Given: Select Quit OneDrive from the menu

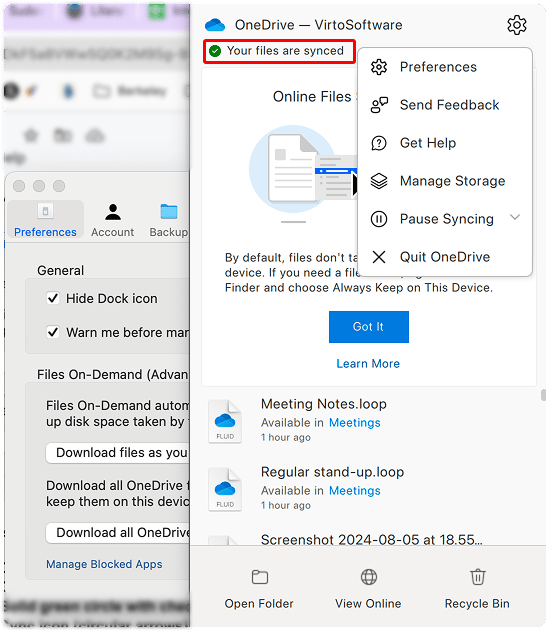Looking at the screenshot, I should [x=445, y=257].
